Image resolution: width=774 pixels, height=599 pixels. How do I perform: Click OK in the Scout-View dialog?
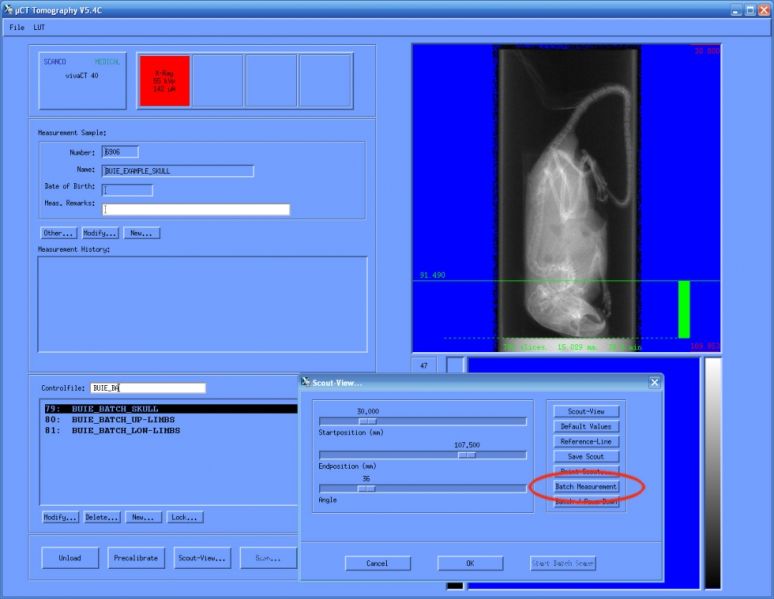point(470,563)
